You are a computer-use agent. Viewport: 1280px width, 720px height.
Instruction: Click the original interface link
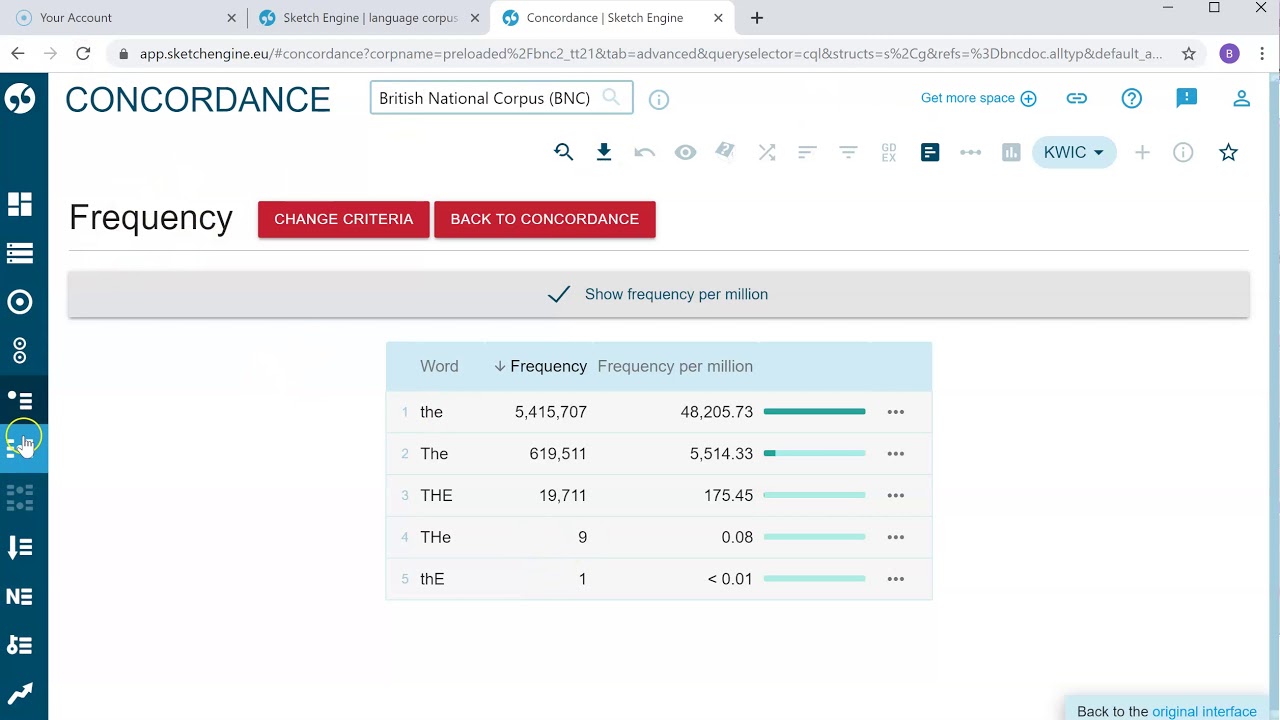1204,712
